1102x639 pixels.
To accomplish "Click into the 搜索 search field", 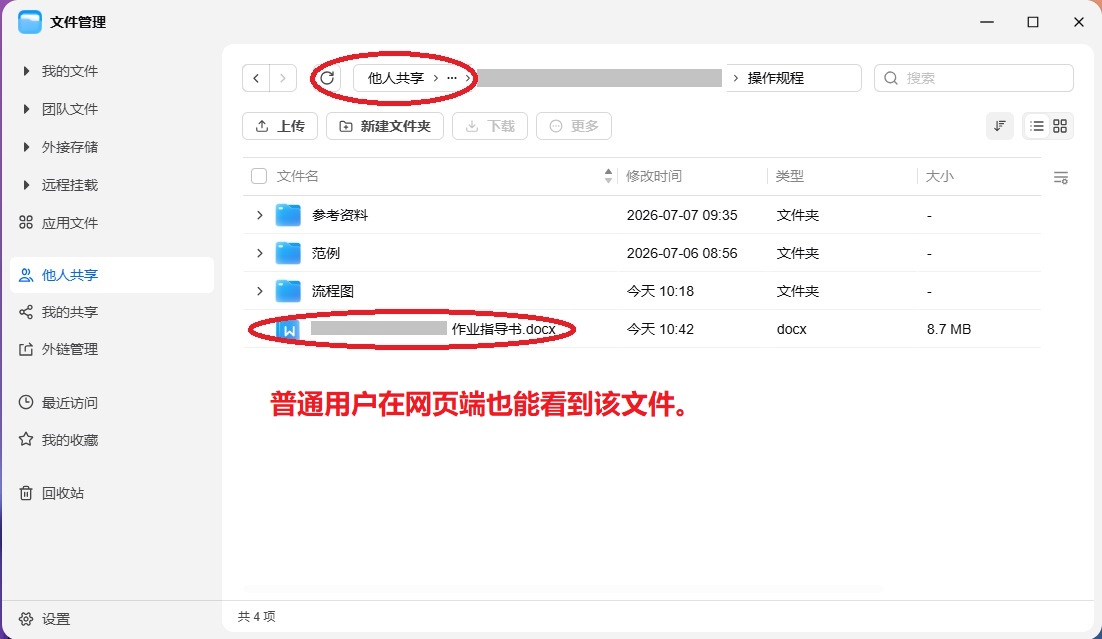I will pos(973,78).
